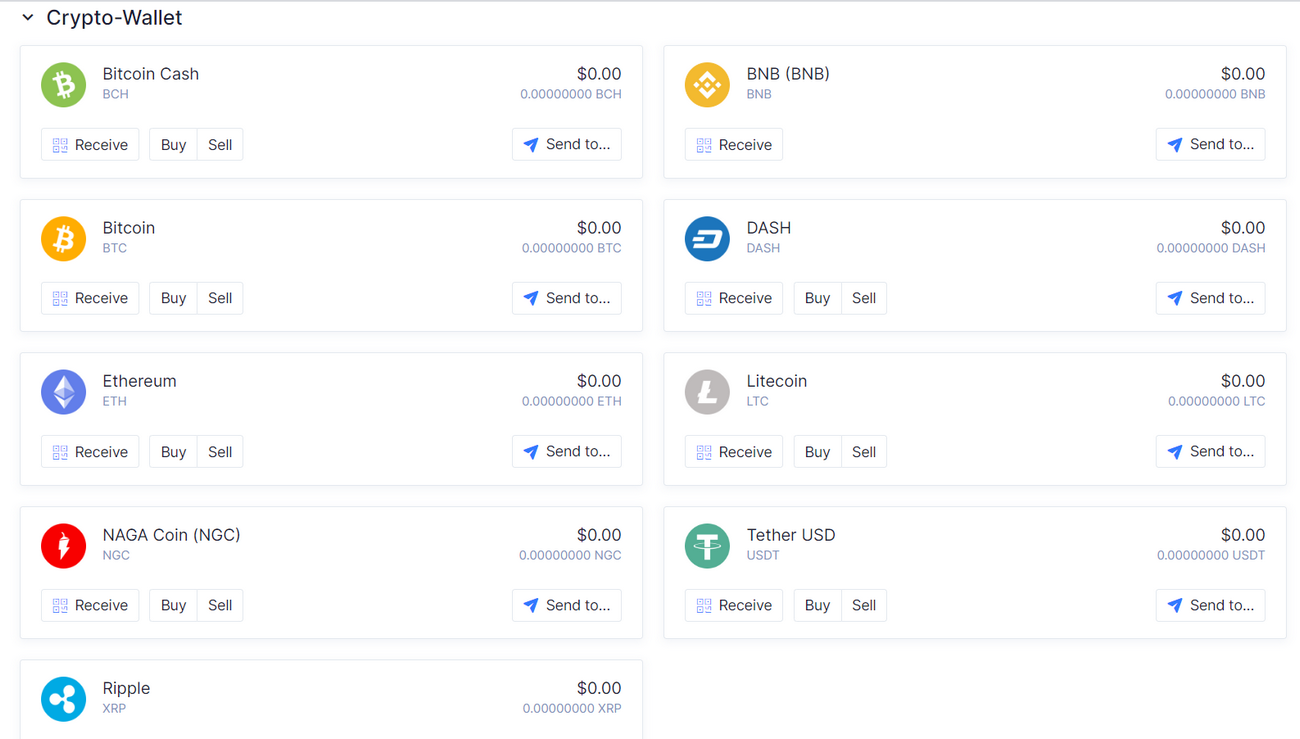Click the red NAGA Coin logo

tap(63, 545)
